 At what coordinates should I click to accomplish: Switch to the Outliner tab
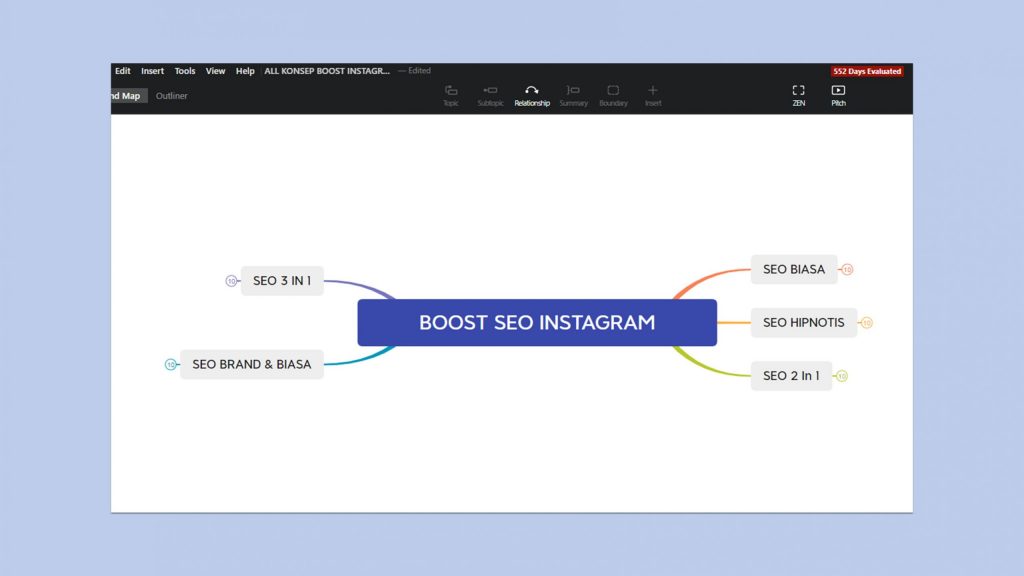click(x=171, y=96)
